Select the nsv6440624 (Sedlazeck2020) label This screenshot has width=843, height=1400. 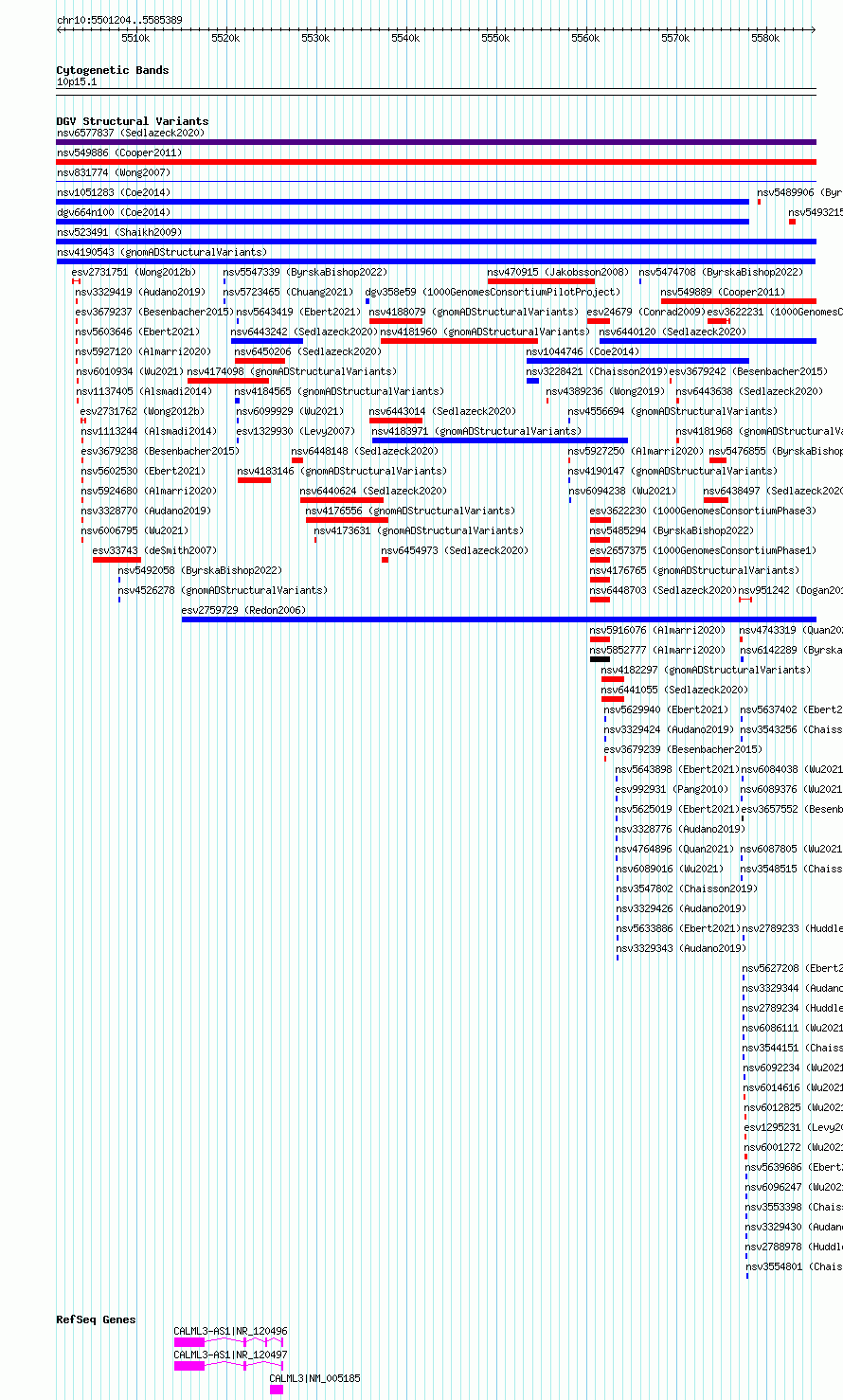click(x=373, y=491)
